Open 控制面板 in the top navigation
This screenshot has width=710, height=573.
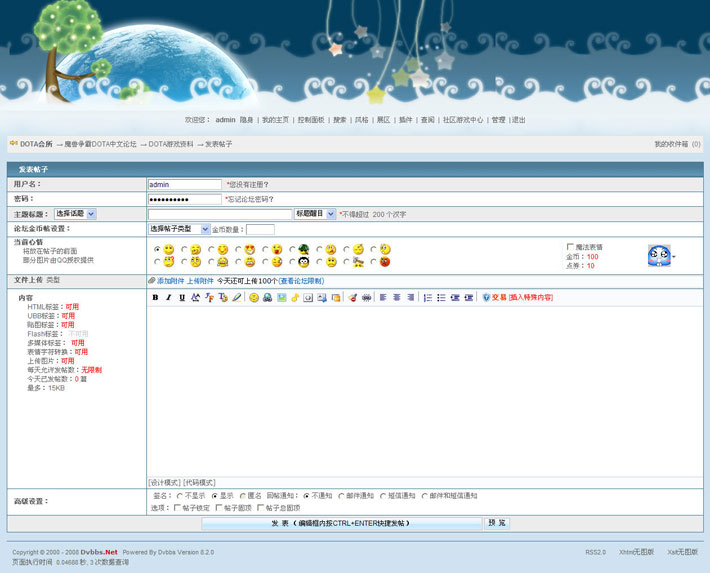click(310, 120)
